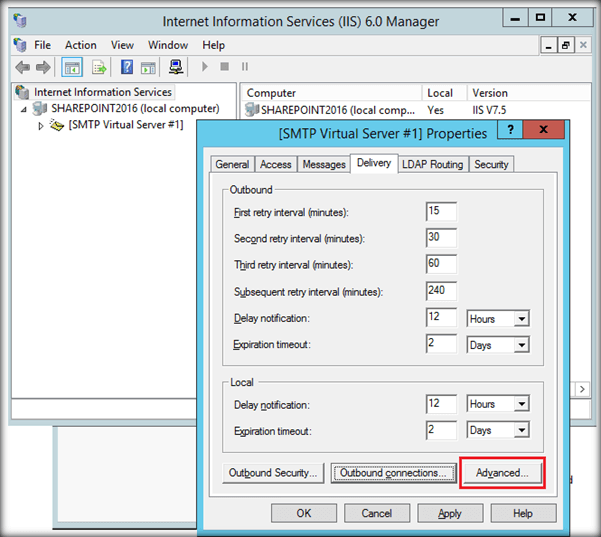Image resolution: width=601 pixels, height=537 pixels.
Task: Click the Start item play icon
Action: (x=205, y=67)
